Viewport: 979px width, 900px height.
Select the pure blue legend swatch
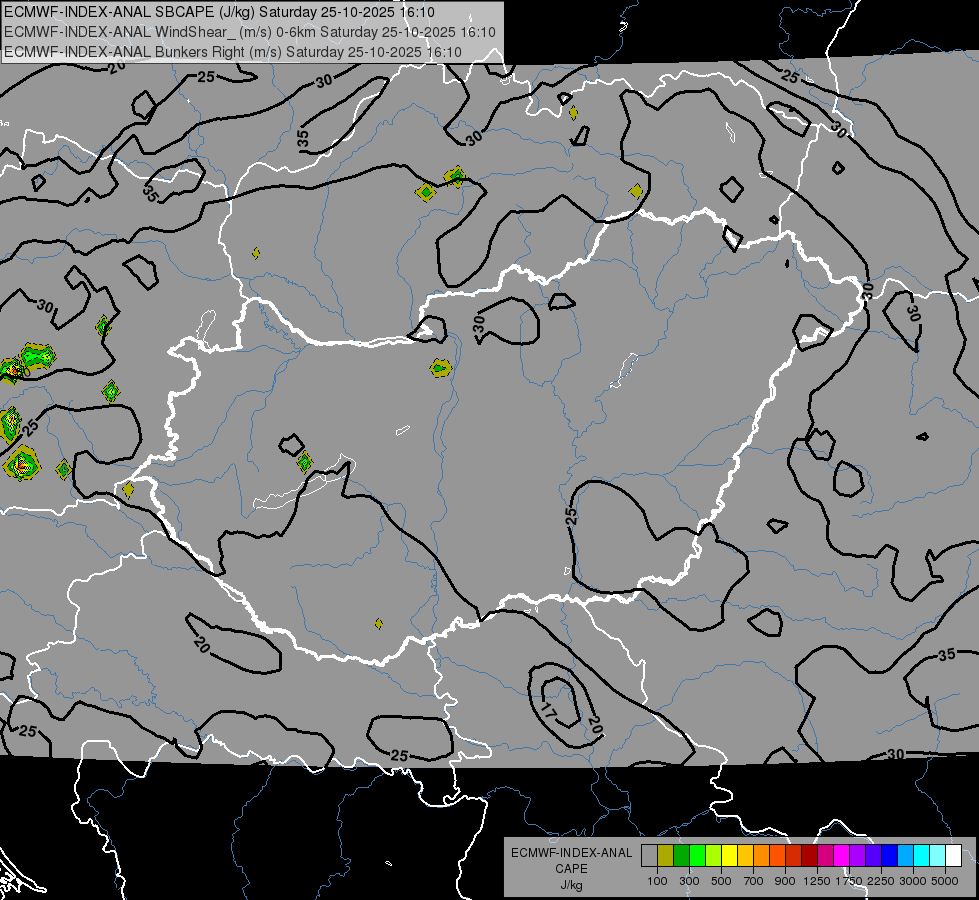(889, 856)
